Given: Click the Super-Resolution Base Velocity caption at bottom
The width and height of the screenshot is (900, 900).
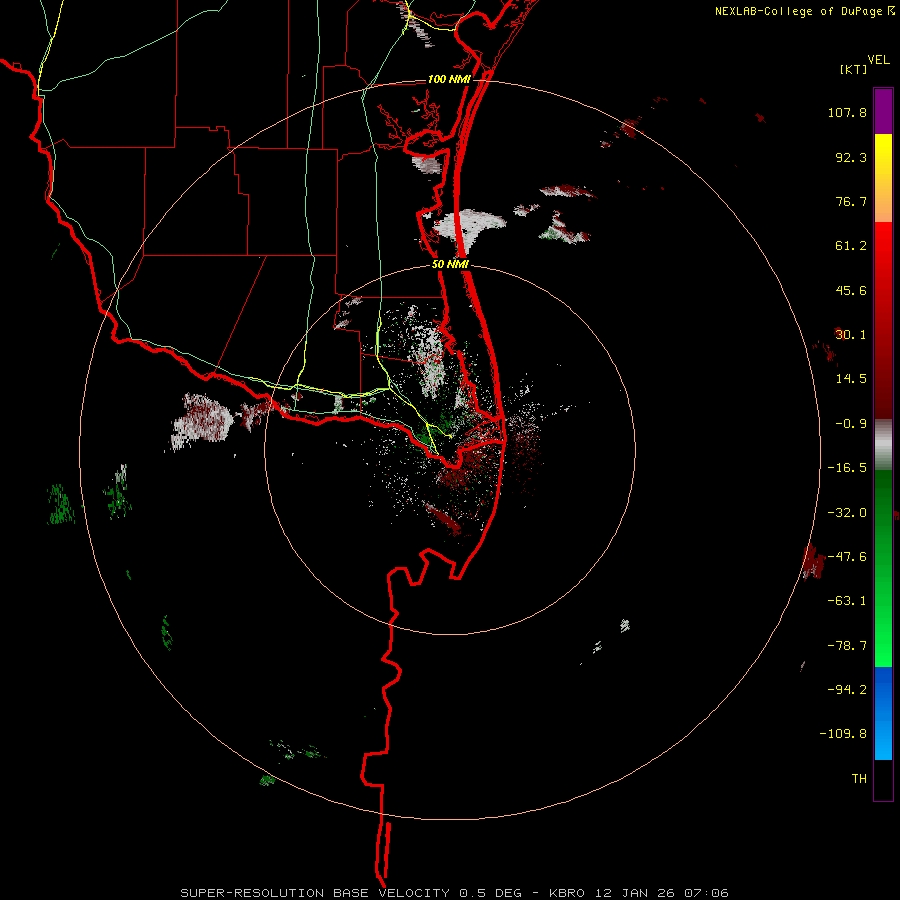Looking at the screenshot, I should [x=455, y=893].
